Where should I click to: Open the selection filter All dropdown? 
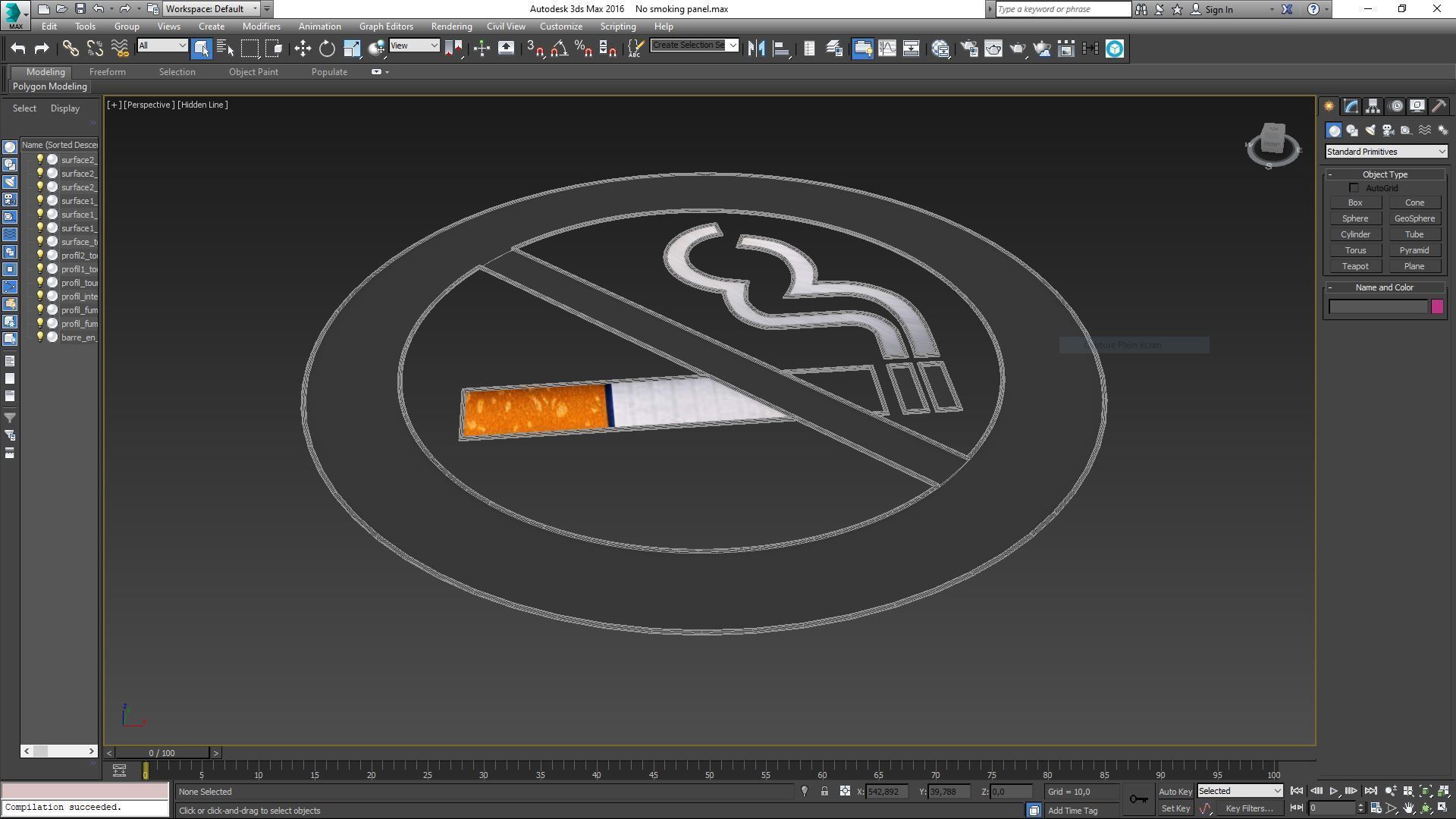tap(162, 45)
